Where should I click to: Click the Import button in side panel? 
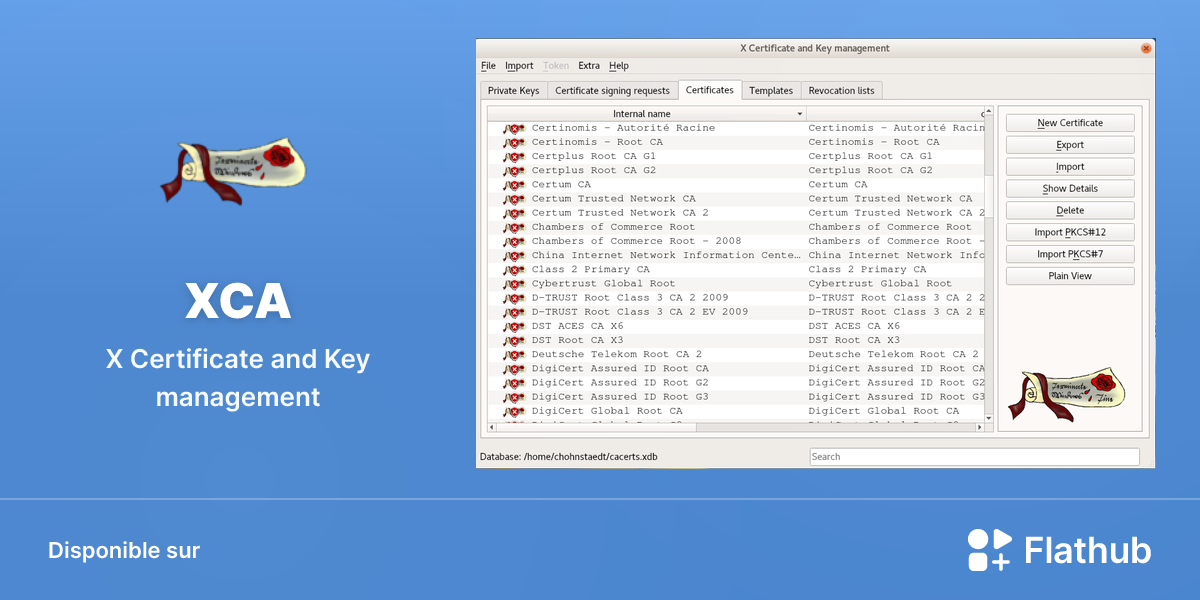pyautogui.click(x=1070, y=167)
